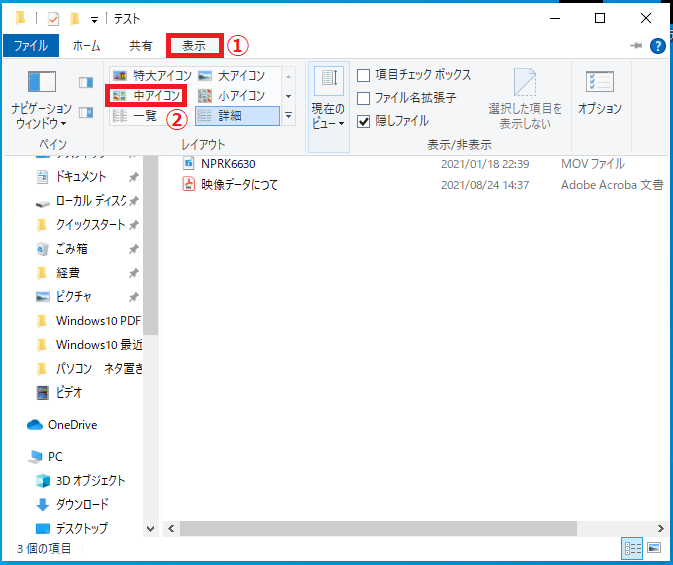The image size is (673, 565).
Task: Toggle the preview pane icon in ペイン group
Action: click(x=86, y=82)
